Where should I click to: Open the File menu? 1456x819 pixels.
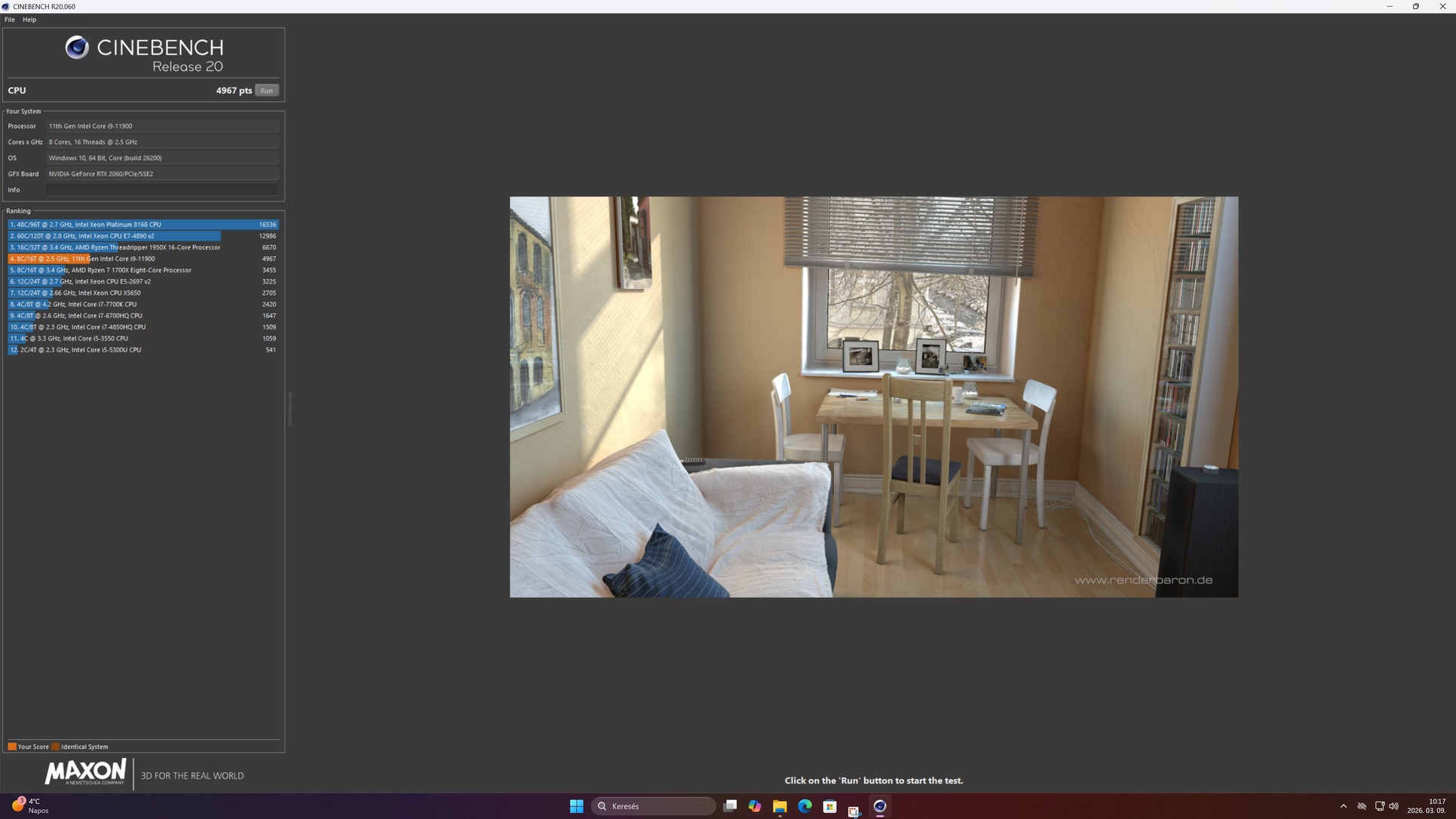(x=10, y=20)
